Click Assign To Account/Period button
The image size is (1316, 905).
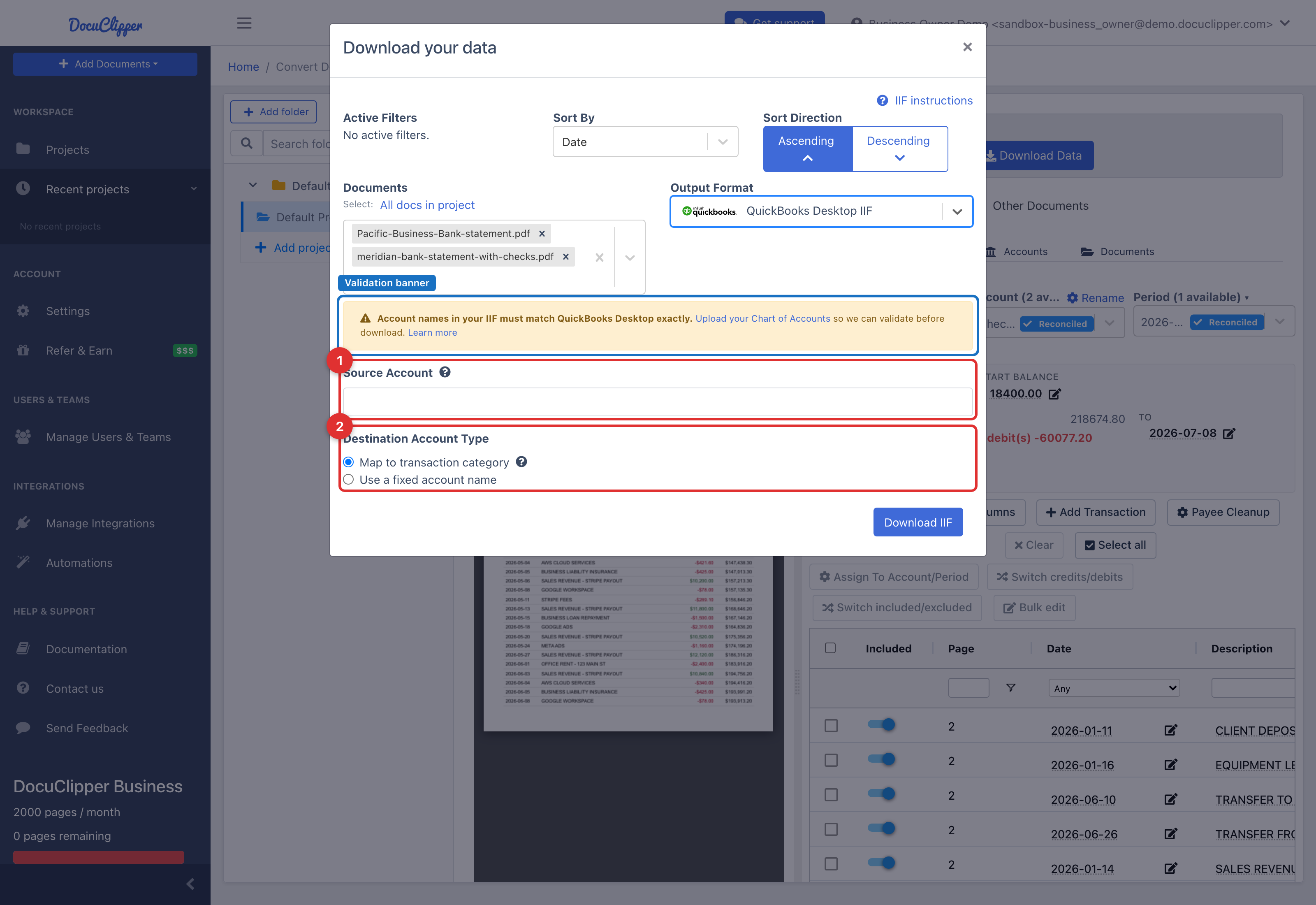point(894,577)
